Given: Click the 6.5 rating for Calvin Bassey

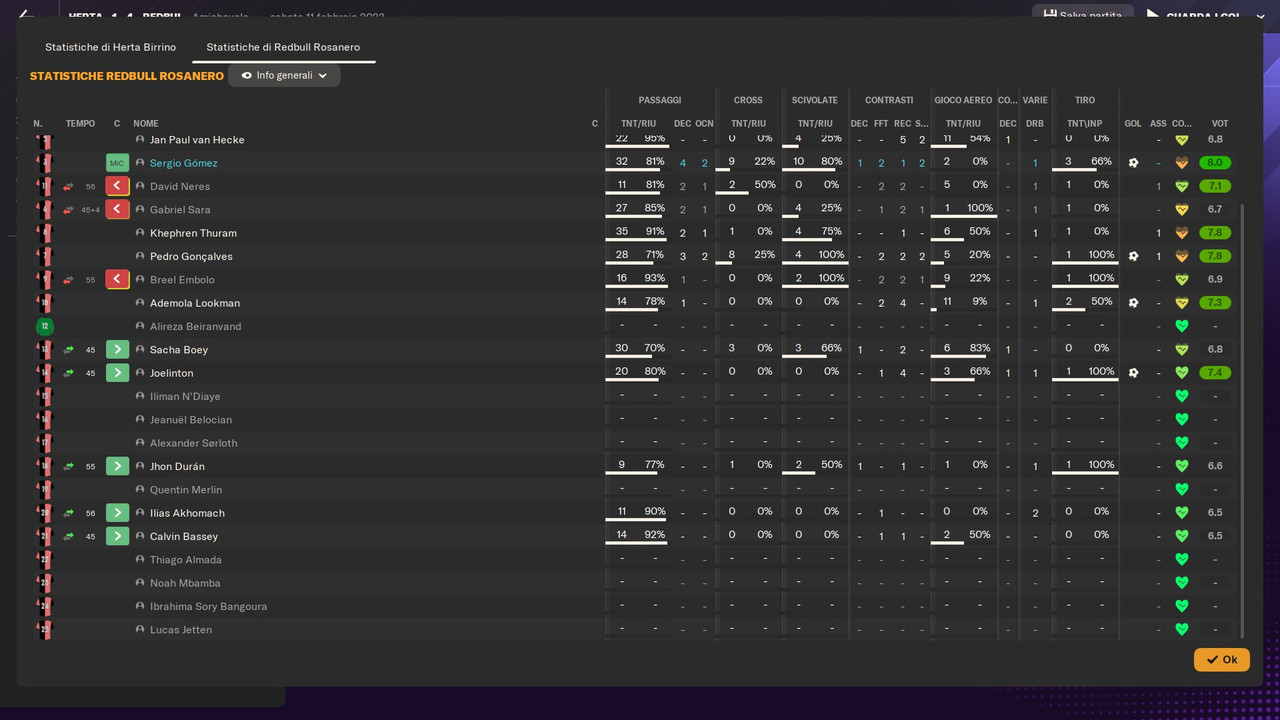Looking at the screenshot, I should click(1215, 536).
